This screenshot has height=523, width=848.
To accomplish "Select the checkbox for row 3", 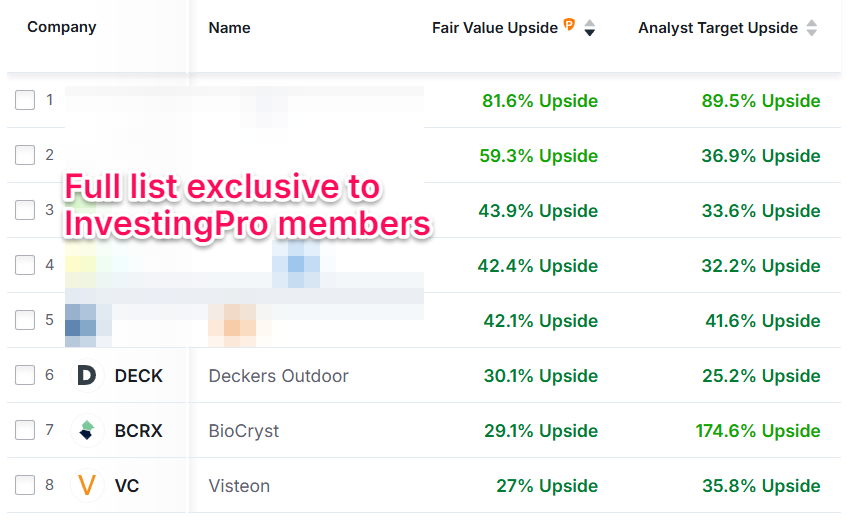I will (25, 211).
